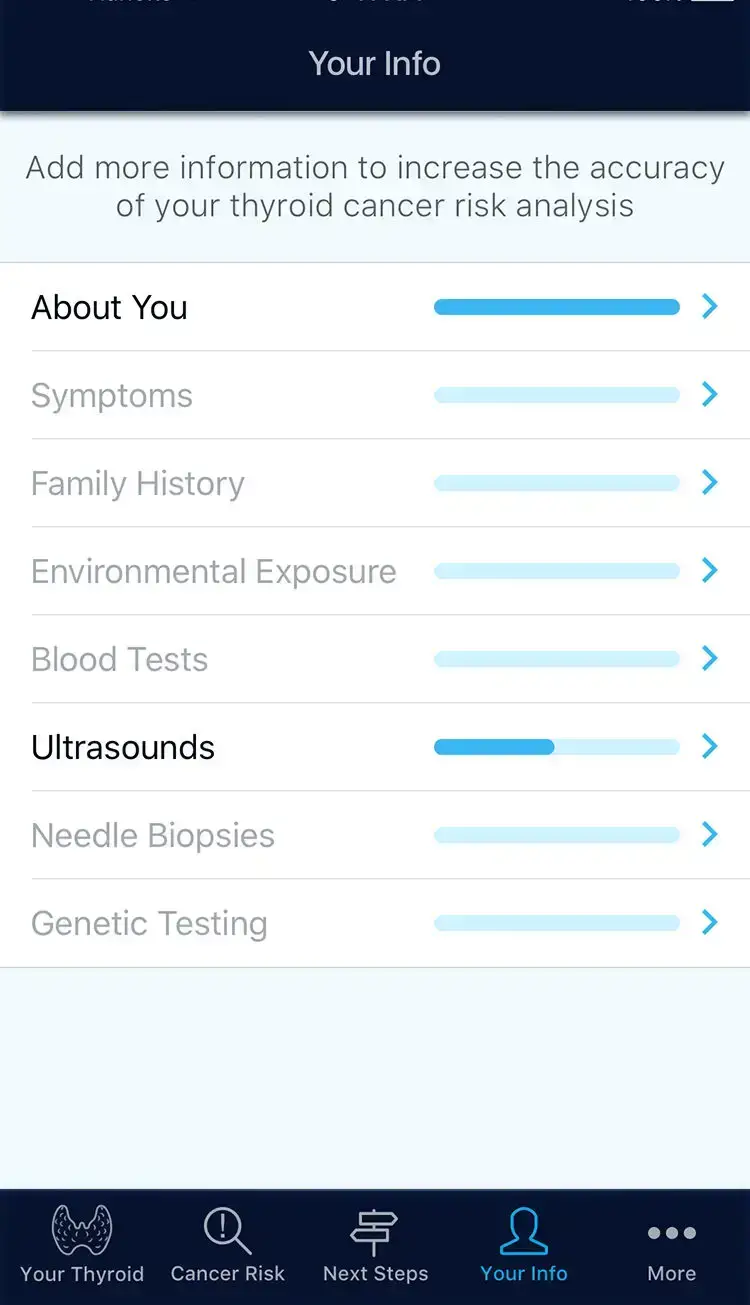Image resolution: width=750 pixels, height=1305 pixels.
Task: Tap the Your Thyroid butterfly icon
Action: pos(82,1230)
